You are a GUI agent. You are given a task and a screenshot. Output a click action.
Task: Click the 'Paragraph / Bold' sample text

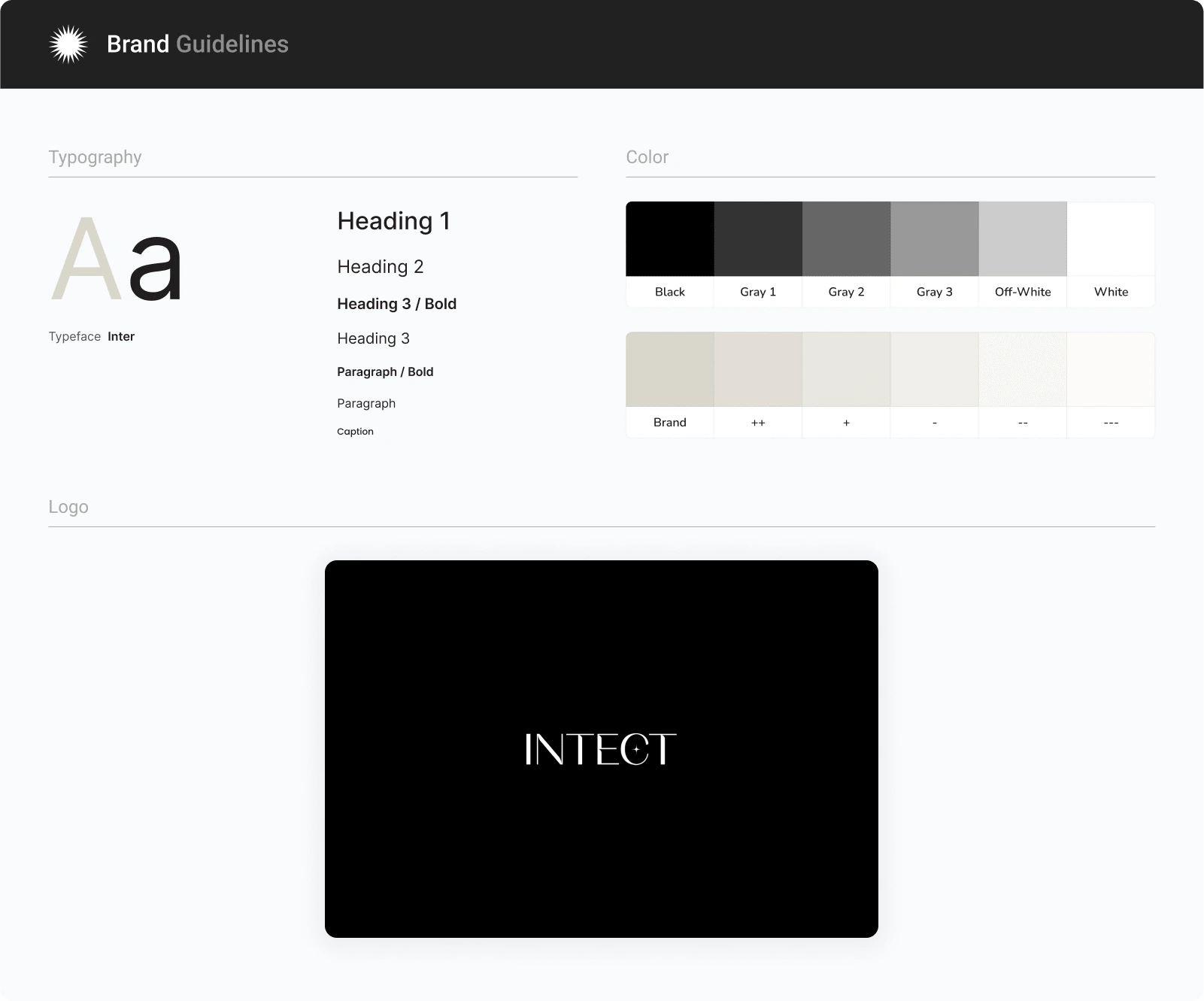tap(385, 372)
